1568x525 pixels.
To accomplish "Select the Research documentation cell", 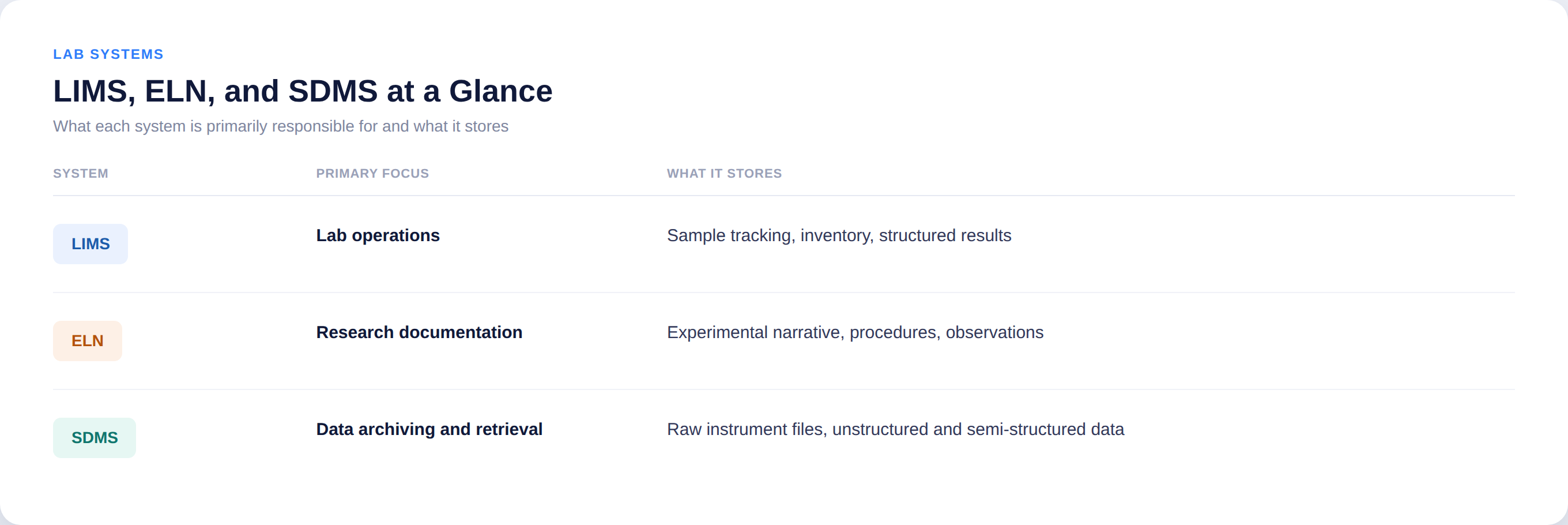I will pyautogui.click(x=419, y=332).
